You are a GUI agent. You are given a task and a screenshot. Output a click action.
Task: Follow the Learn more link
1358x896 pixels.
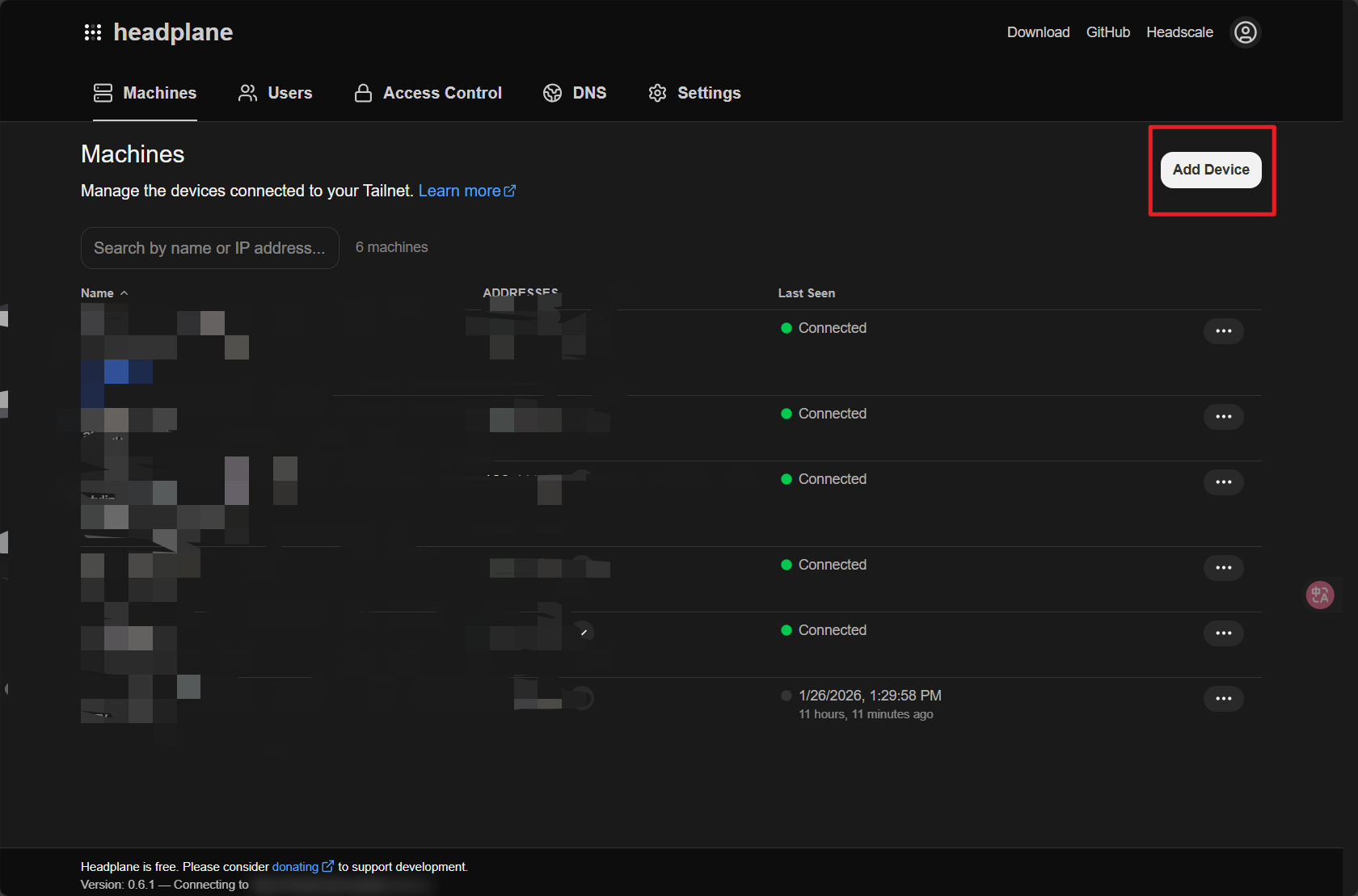pyautogui.click(x=466, y=191)
